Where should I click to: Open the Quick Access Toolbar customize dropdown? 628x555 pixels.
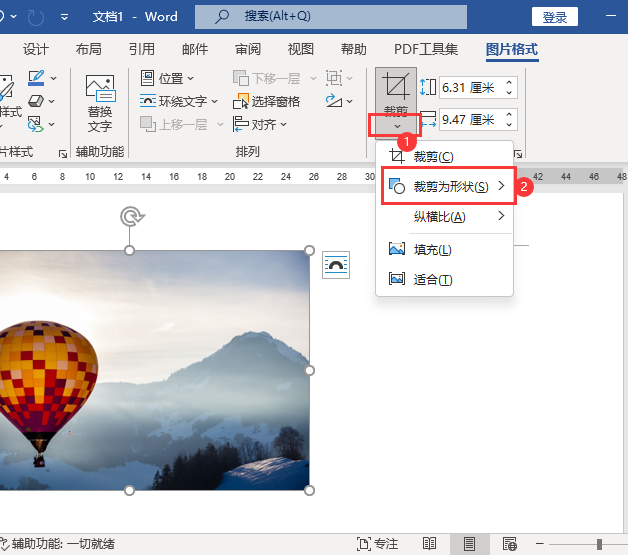pos(64,17)
